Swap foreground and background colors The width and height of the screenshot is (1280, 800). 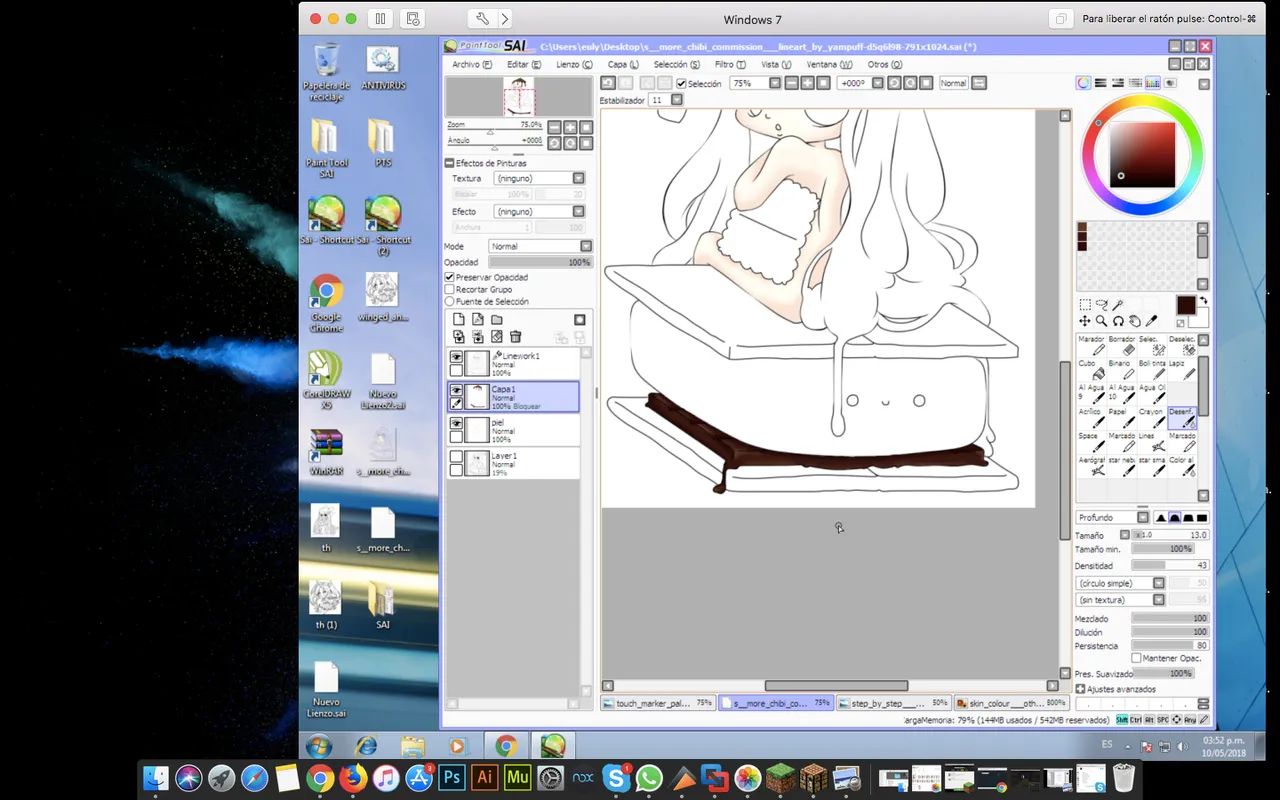click(x=1204, y=300)
